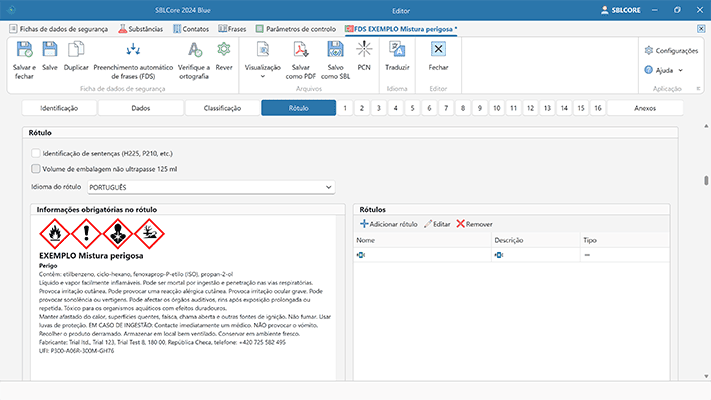Click Adicionar rótulo button
This screenshot has height=400, width=711.
pyautogui.click(x=388, y=224)
